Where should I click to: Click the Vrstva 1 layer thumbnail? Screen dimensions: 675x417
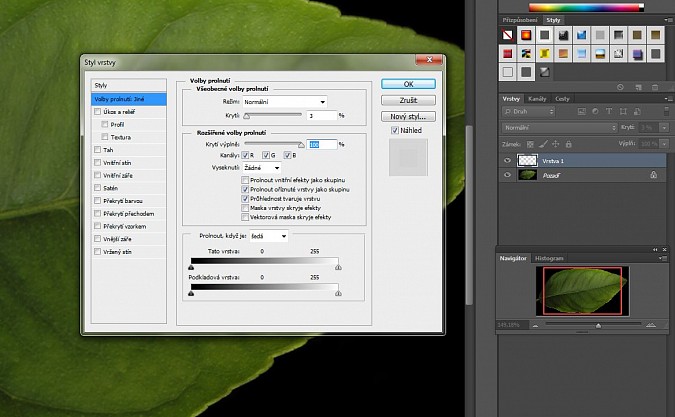[x=527, y=161]
